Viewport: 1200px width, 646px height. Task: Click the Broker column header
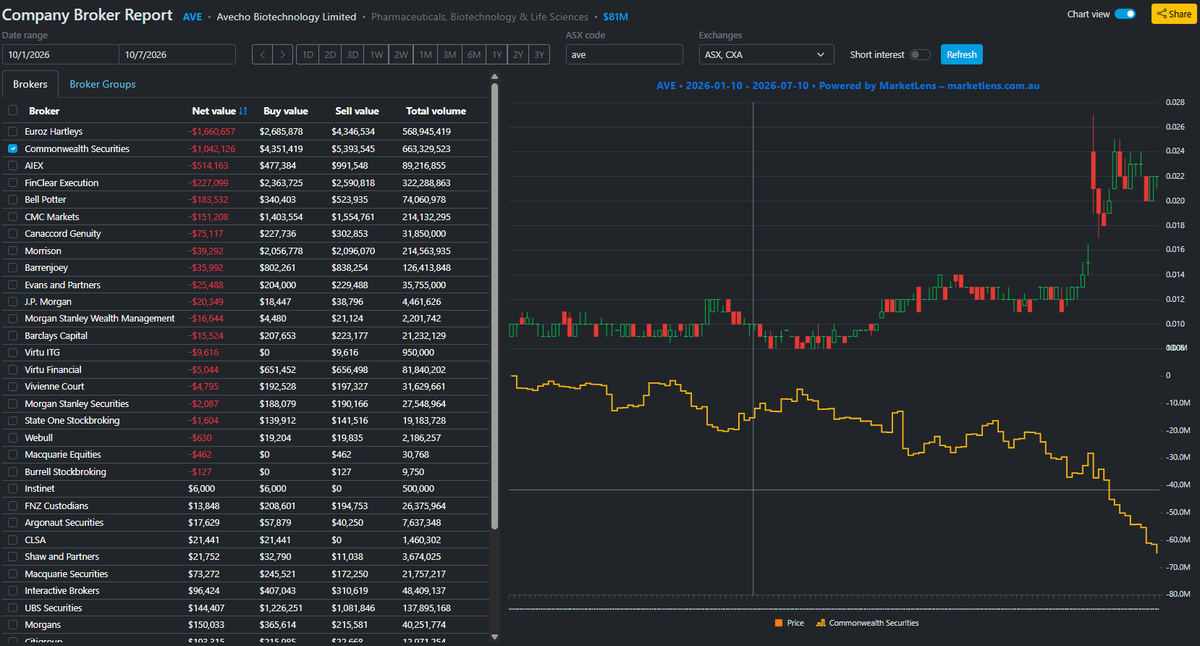click(44, 111)
